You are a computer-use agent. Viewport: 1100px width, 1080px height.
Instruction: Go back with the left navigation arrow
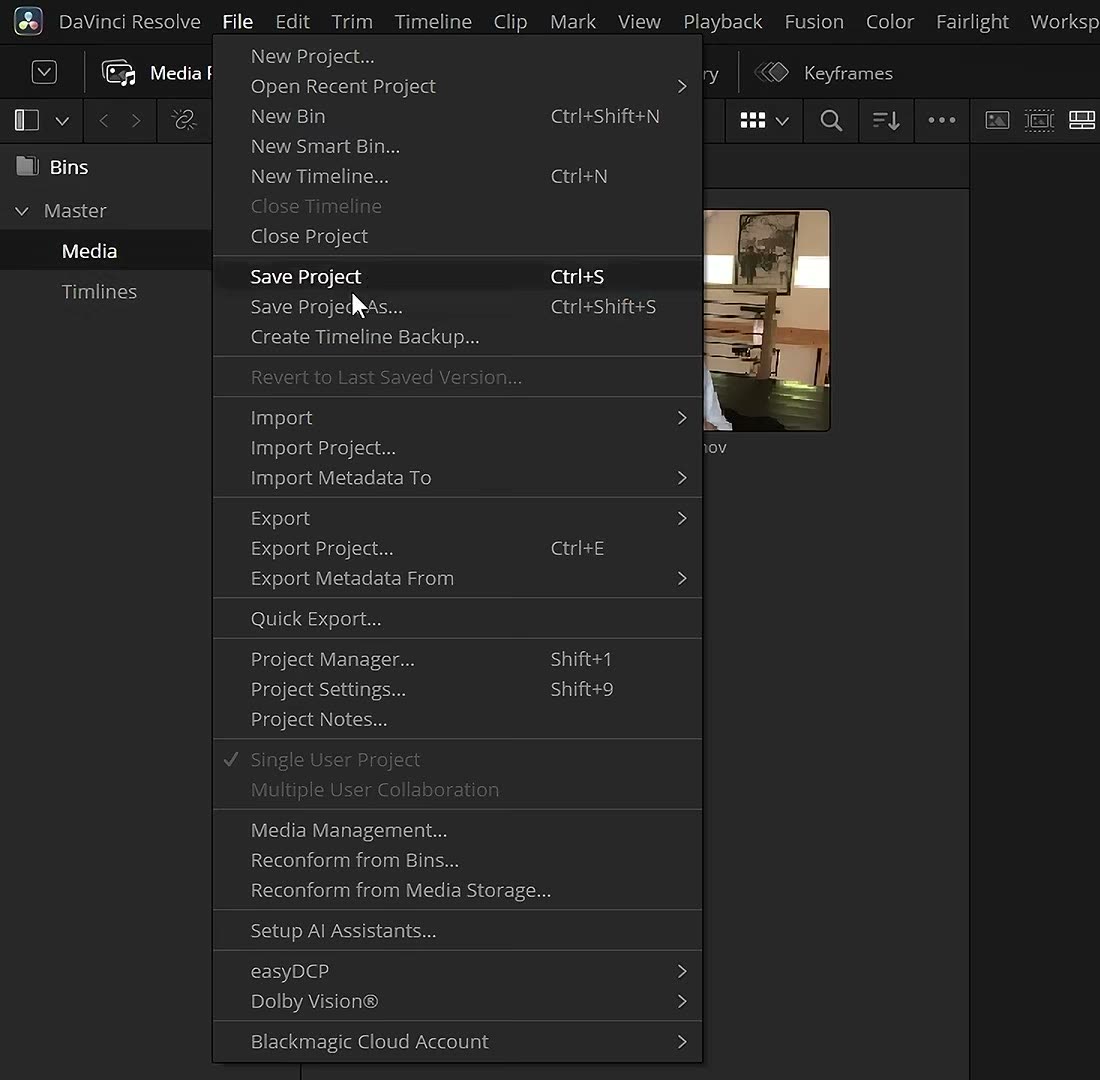tap(104, 121)
